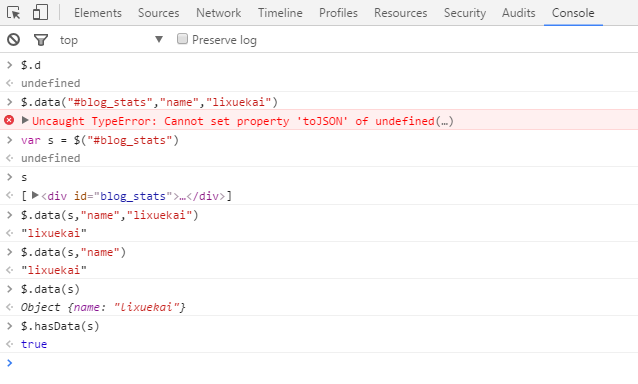Click the $.data(s) command line
638x384 pixels.
pyautogui.click(x=50, y=289)
